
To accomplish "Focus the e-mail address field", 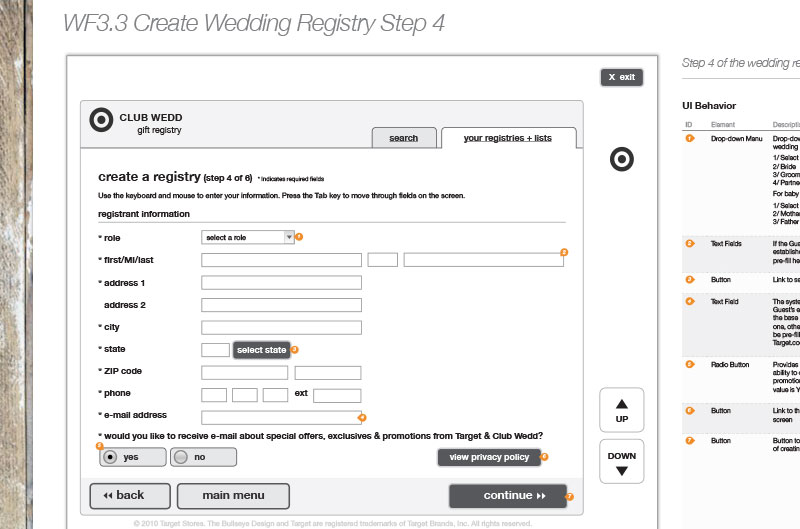I will 281,417.
